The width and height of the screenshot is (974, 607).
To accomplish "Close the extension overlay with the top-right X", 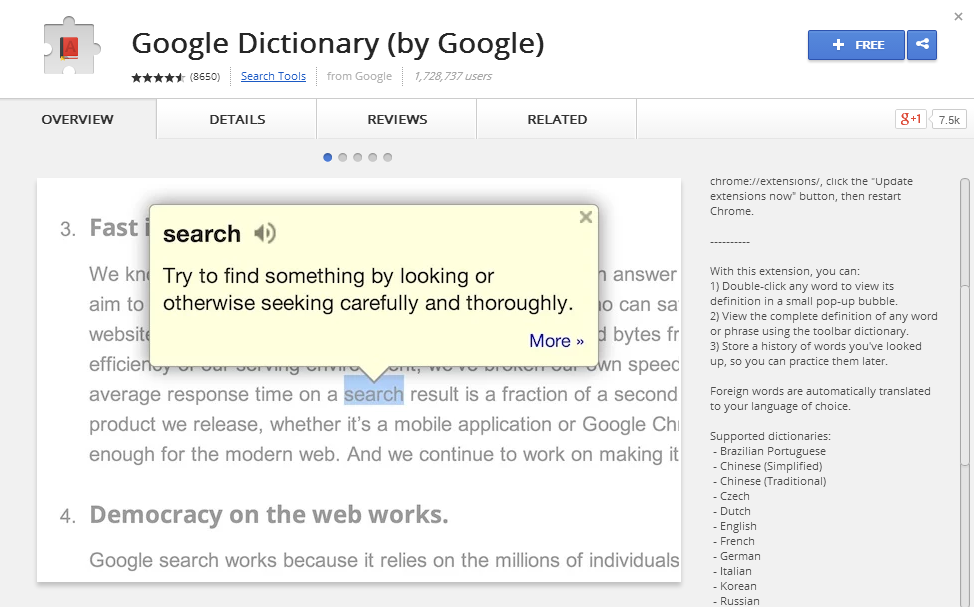I will [x=958, y=17].
